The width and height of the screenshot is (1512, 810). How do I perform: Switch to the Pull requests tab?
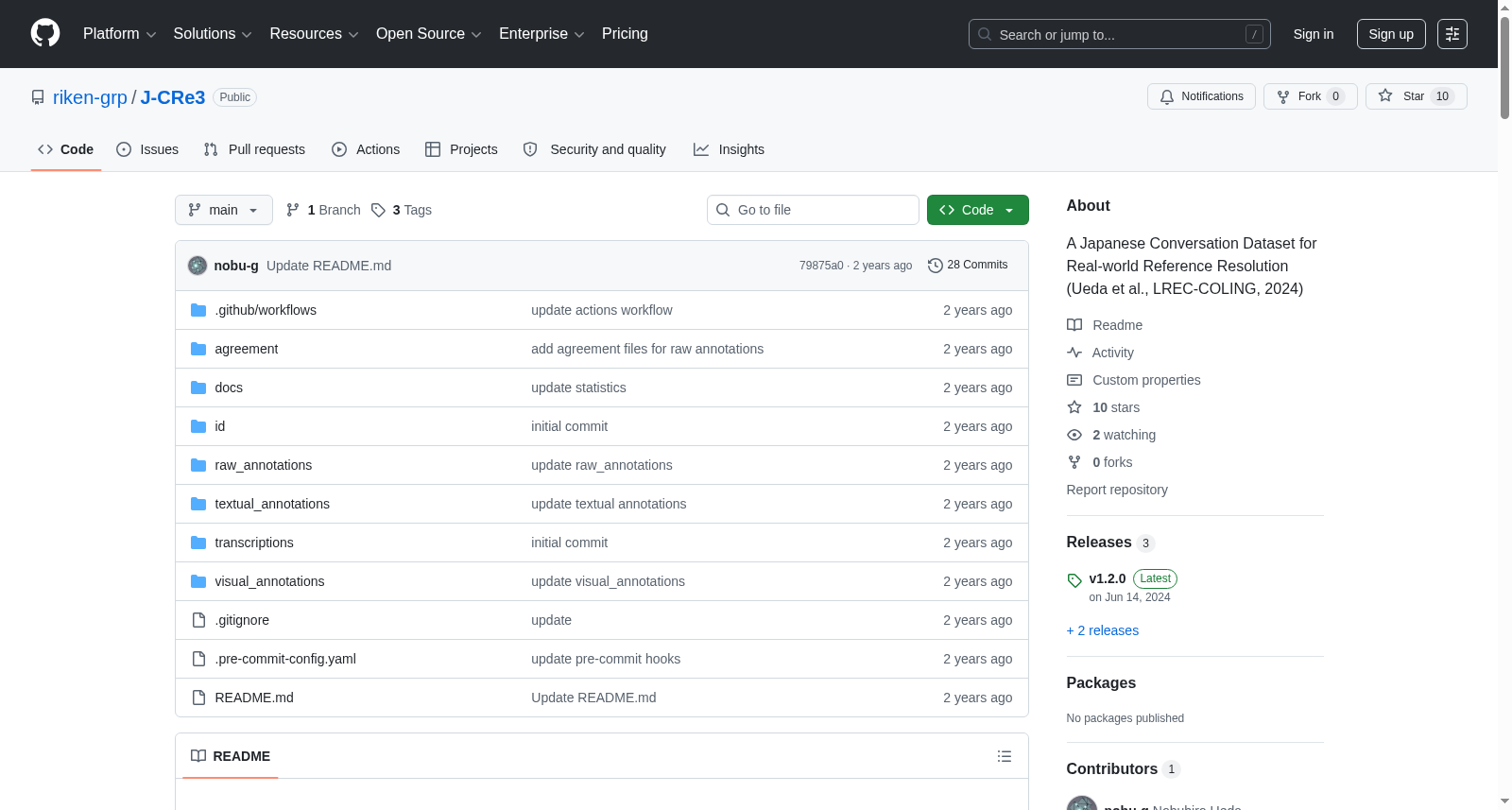pyautogui.click(x=254, y=149)
